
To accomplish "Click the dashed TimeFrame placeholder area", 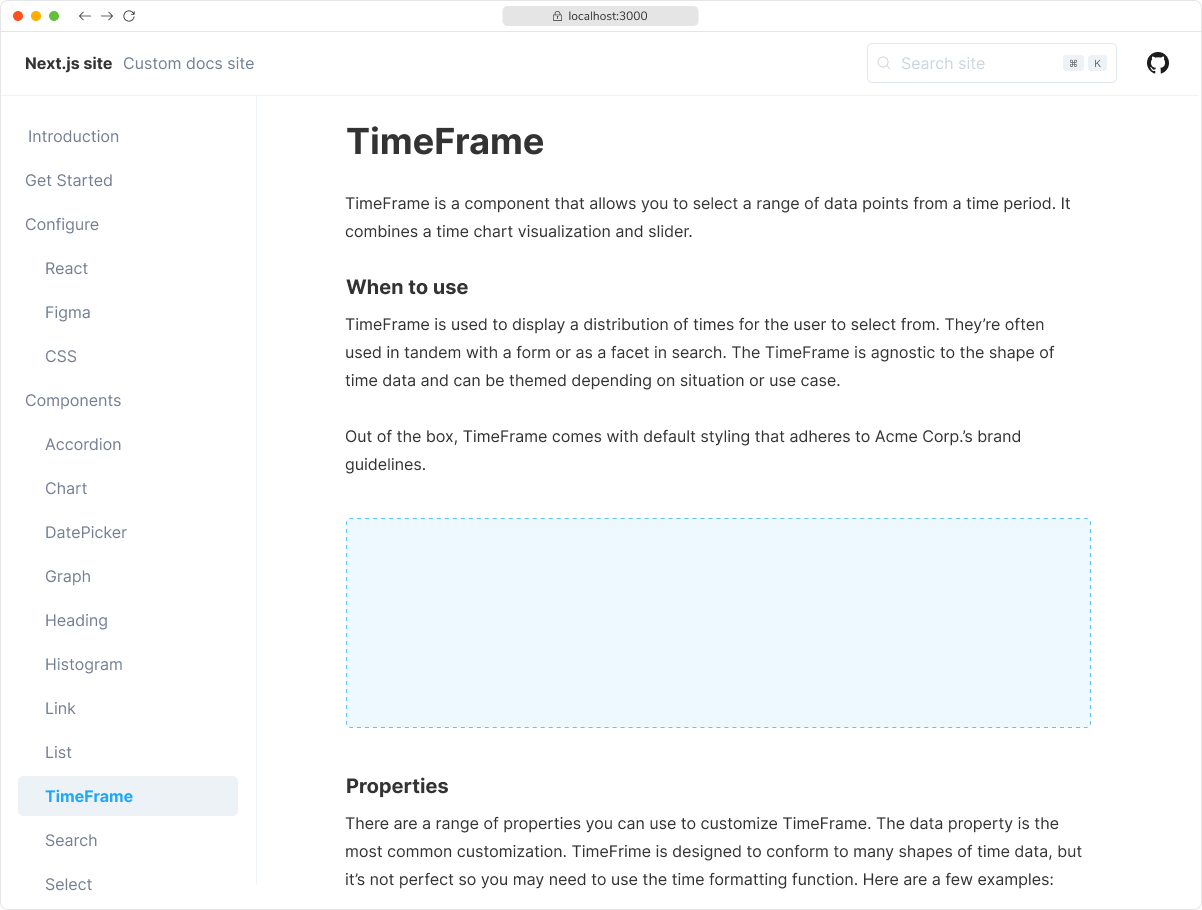I will (718, 622).
